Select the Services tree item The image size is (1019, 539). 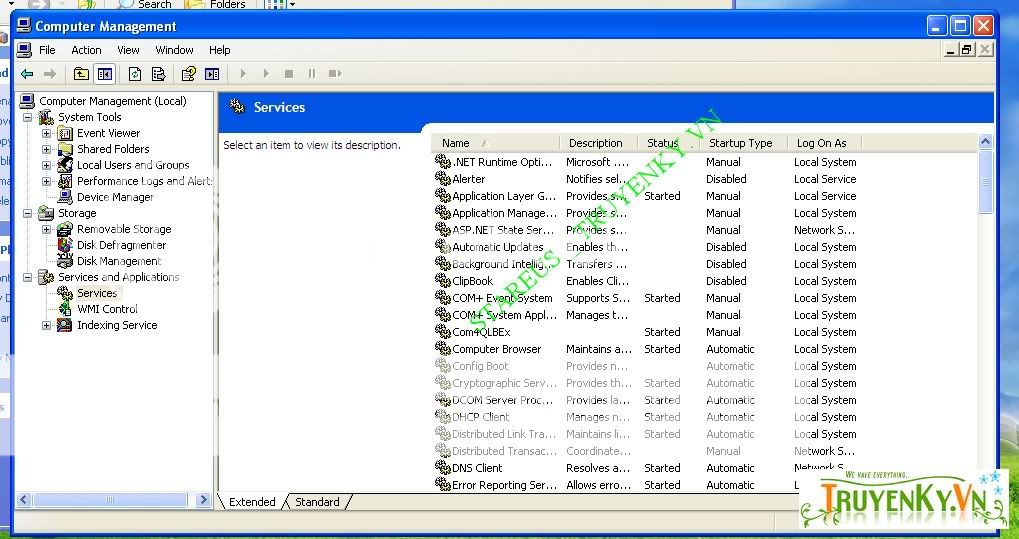(x=97, y=293)
